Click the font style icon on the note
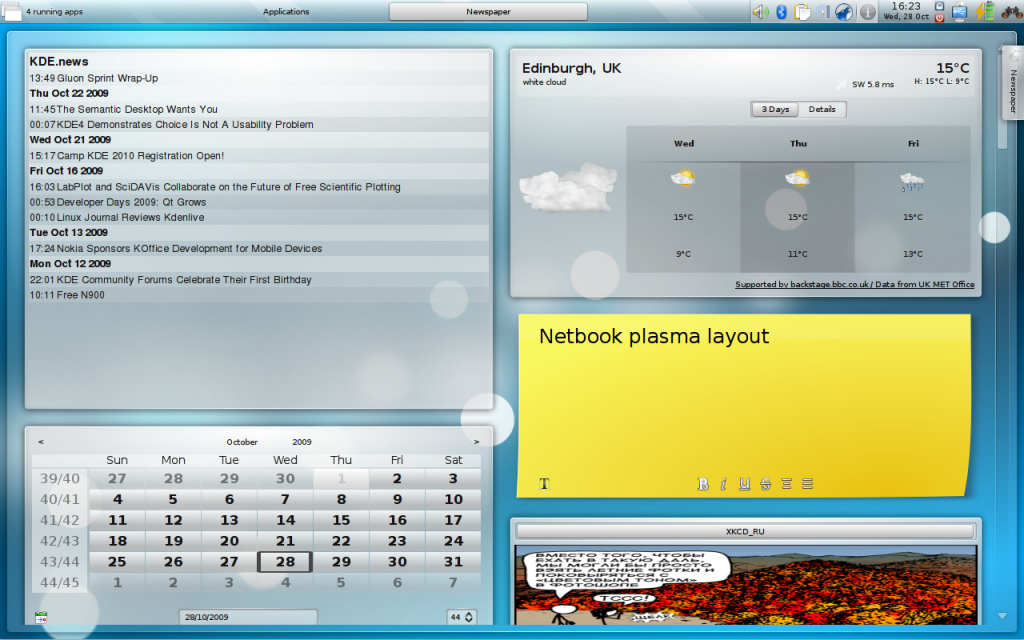This screenshot has width=1024, height=640. click(545, 482)
